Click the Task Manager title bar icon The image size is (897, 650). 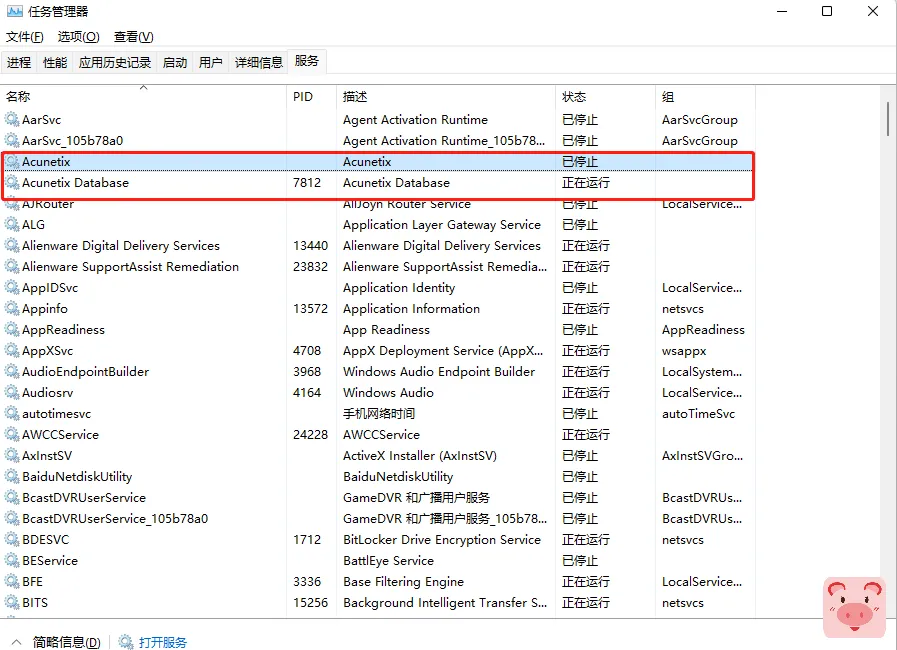pos(15,11)
